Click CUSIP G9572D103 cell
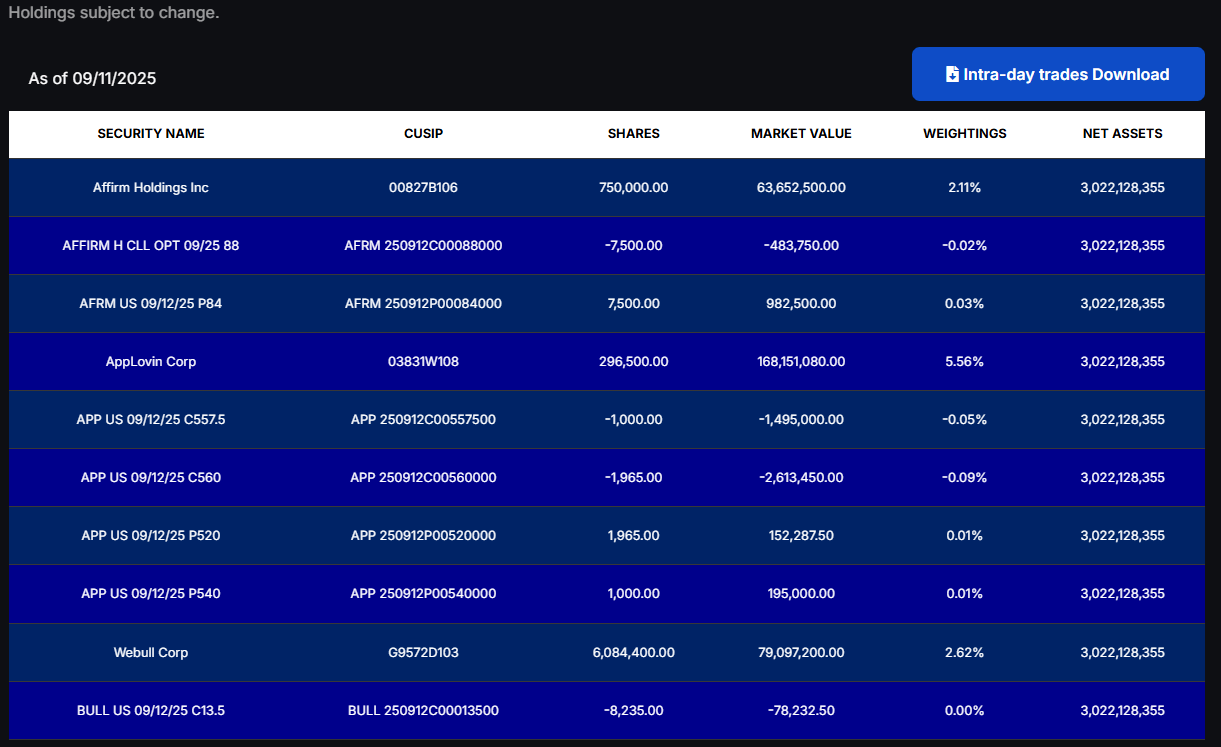 point(423,652)
